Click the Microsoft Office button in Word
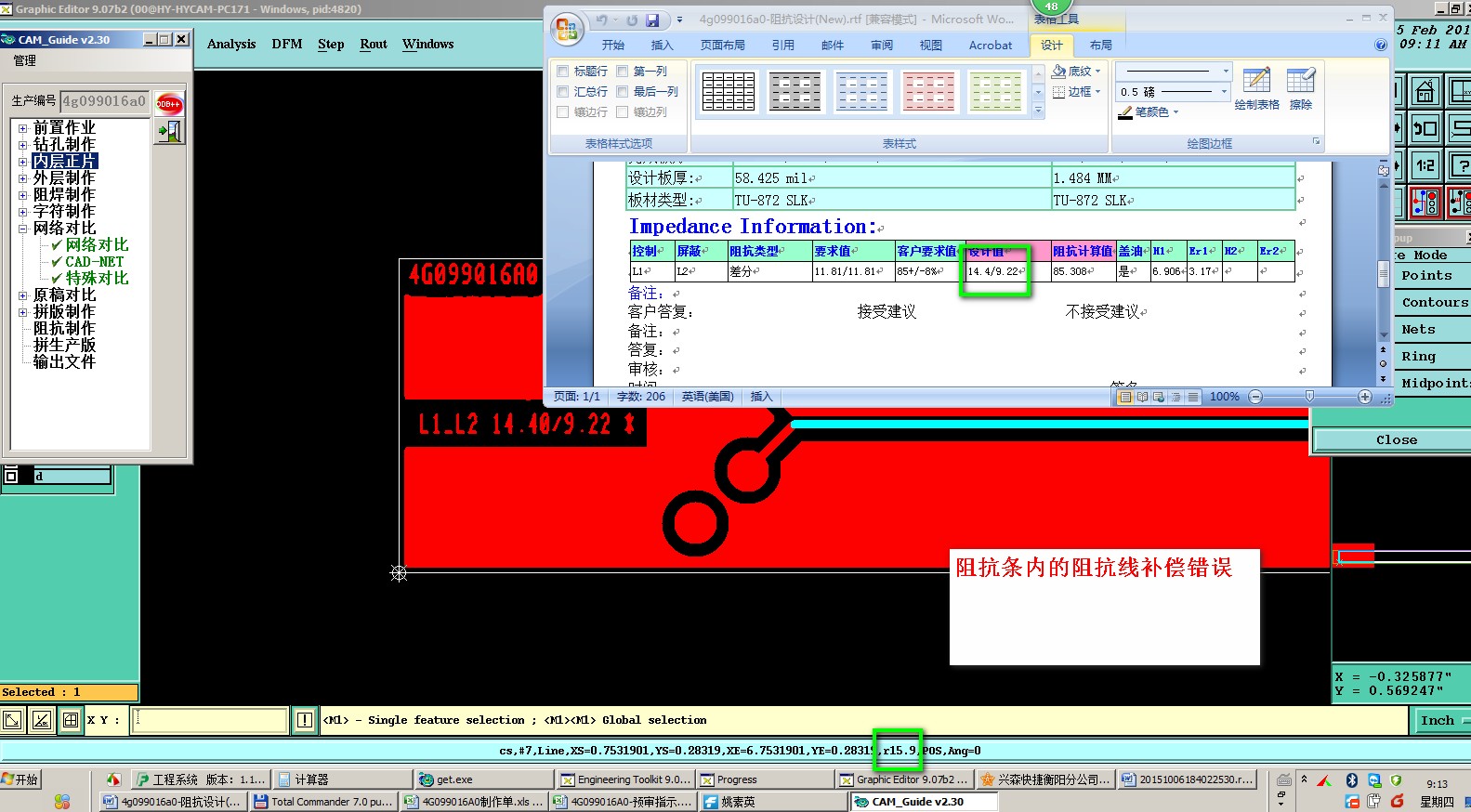The height and width of the screenshot is (812, 1471). tap(566, 29)
